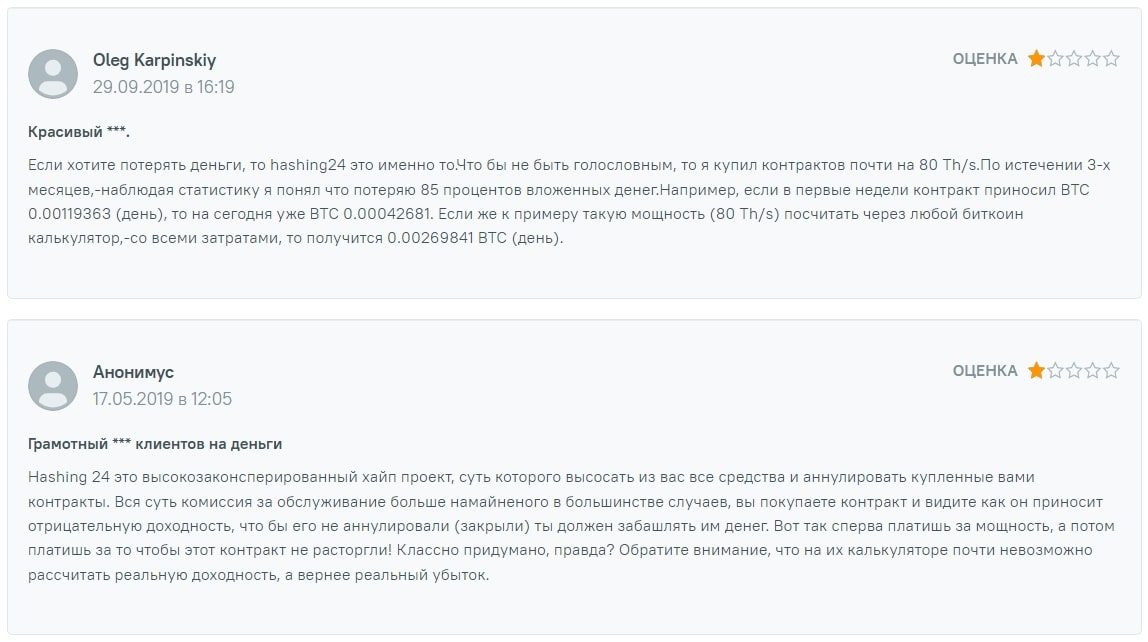
Task: Click Oleg Karpinskiy's avatar icon
Action: coord(53,74)
